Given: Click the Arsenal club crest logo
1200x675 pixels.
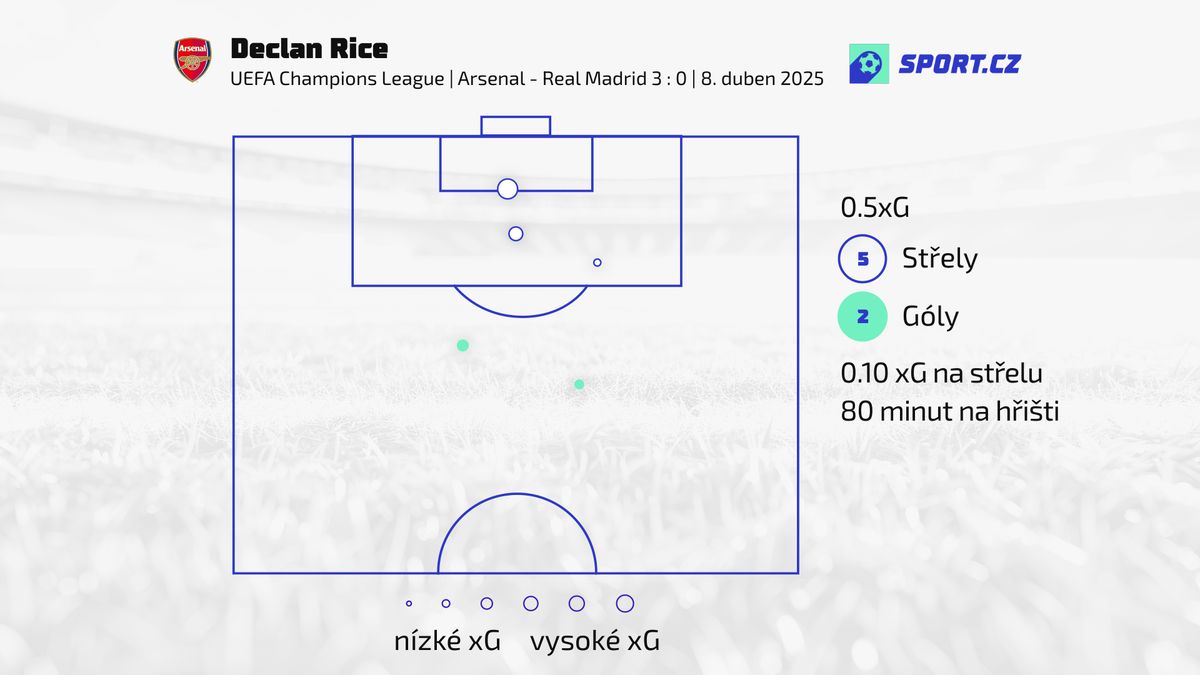Looking at the screenshot, I should point(193,60).
